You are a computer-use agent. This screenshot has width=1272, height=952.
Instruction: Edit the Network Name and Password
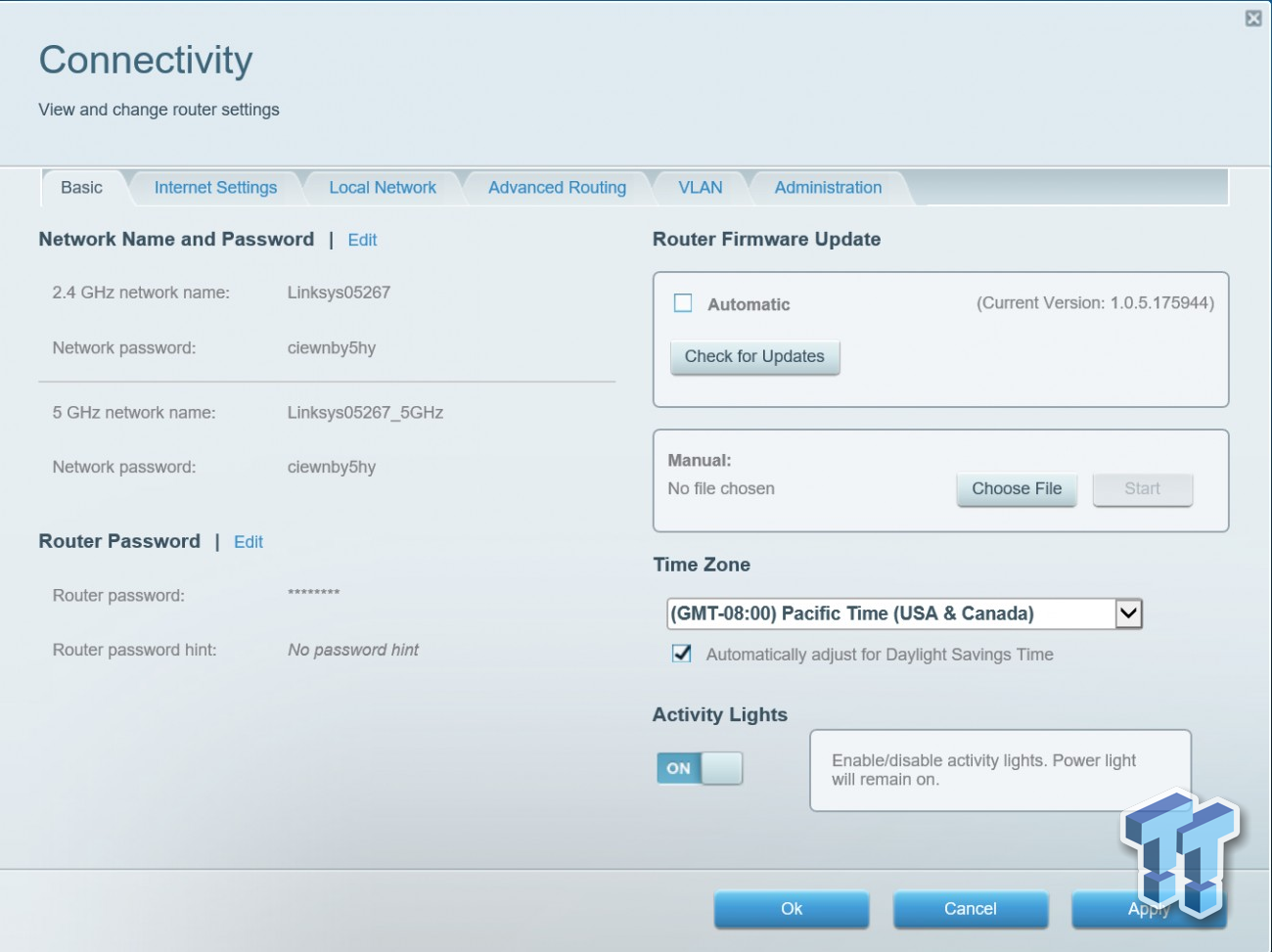[x=362, y=240]
